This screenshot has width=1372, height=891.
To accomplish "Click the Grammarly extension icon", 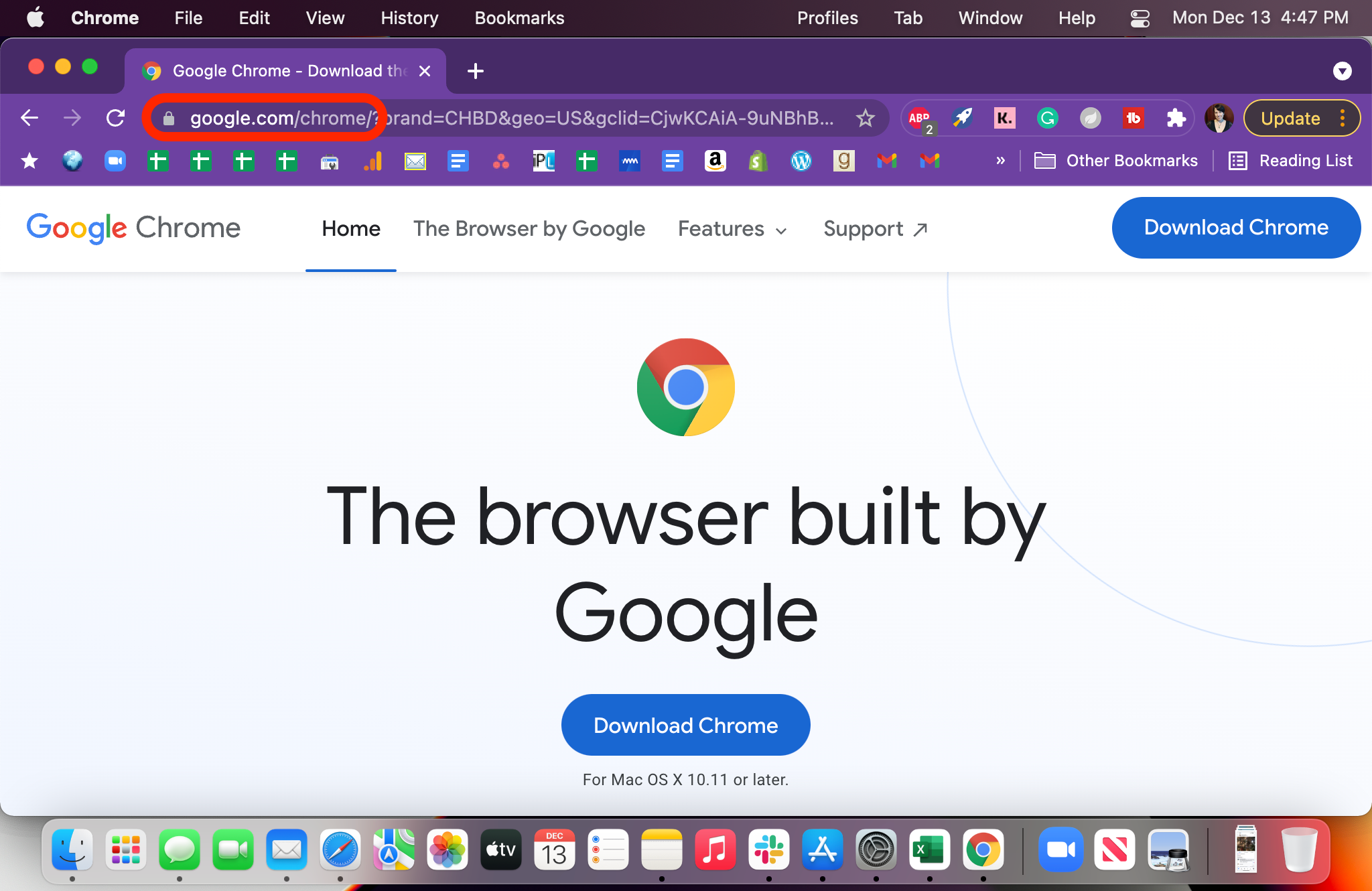I will point(1046,119).
